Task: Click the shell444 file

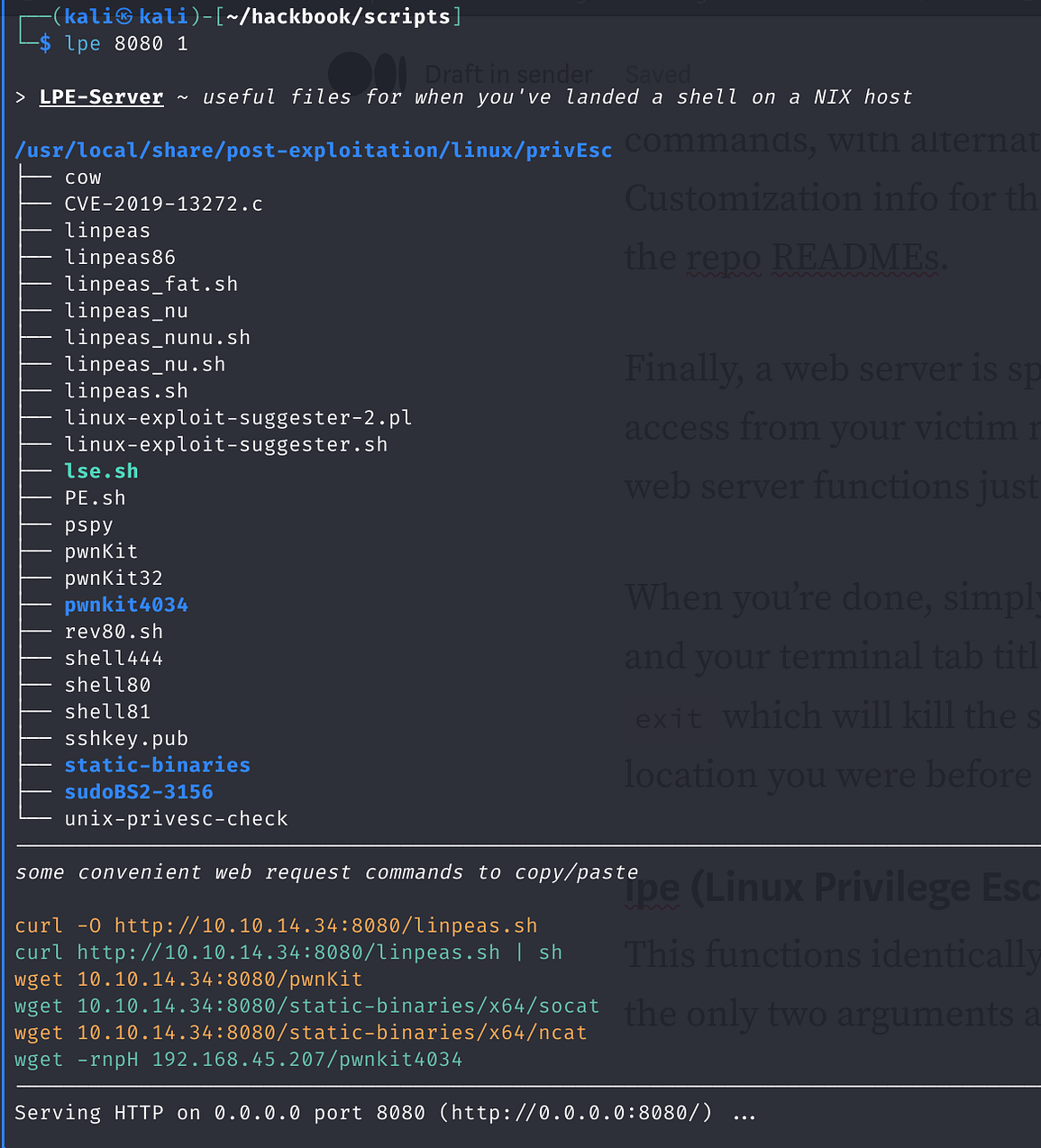Action: click(114, 659)
